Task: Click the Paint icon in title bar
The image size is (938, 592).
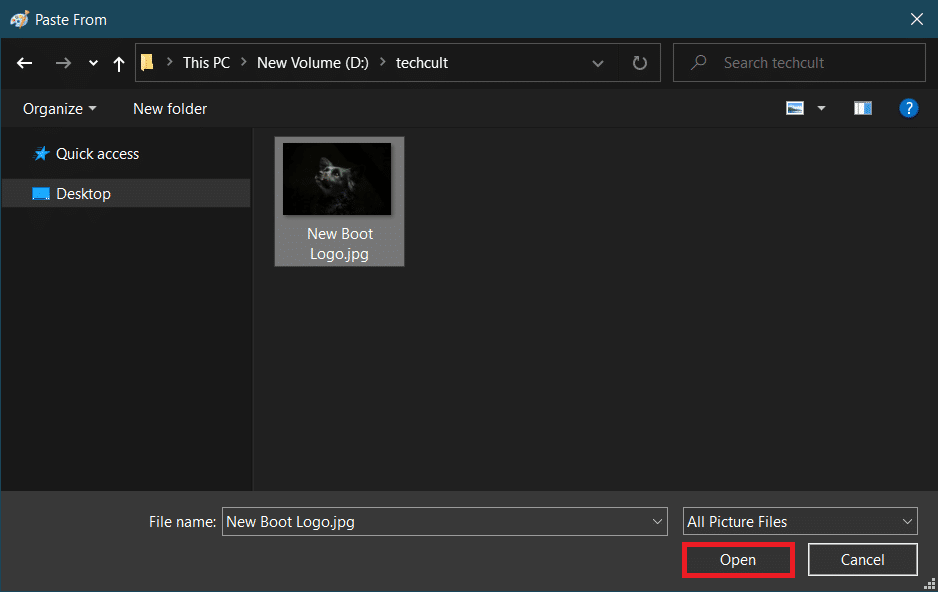Action: pyautogui.click(x=20, y=19)
